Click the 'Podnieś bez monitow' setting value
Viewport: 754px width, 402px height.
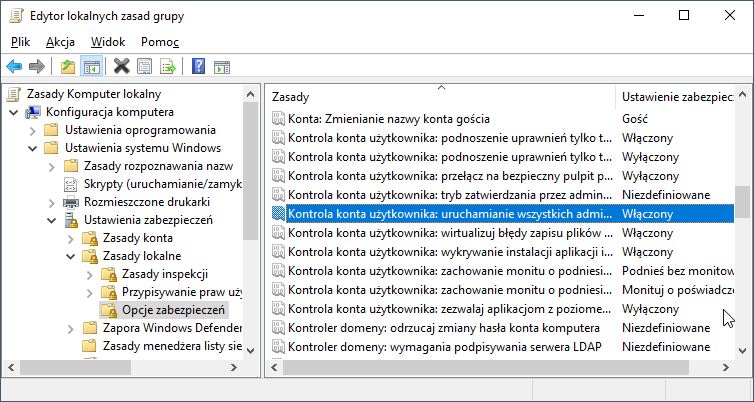pyautogui.click(x=678, y=271)
